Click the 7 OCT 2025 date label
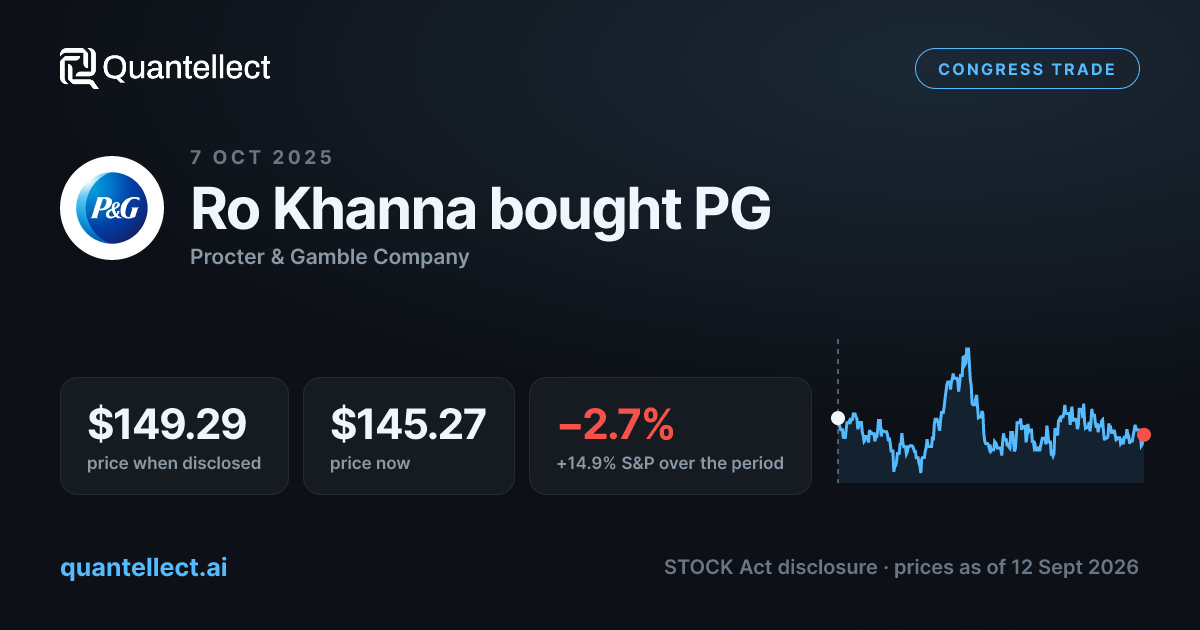1200x630 pixels. [x=261, y=157]
